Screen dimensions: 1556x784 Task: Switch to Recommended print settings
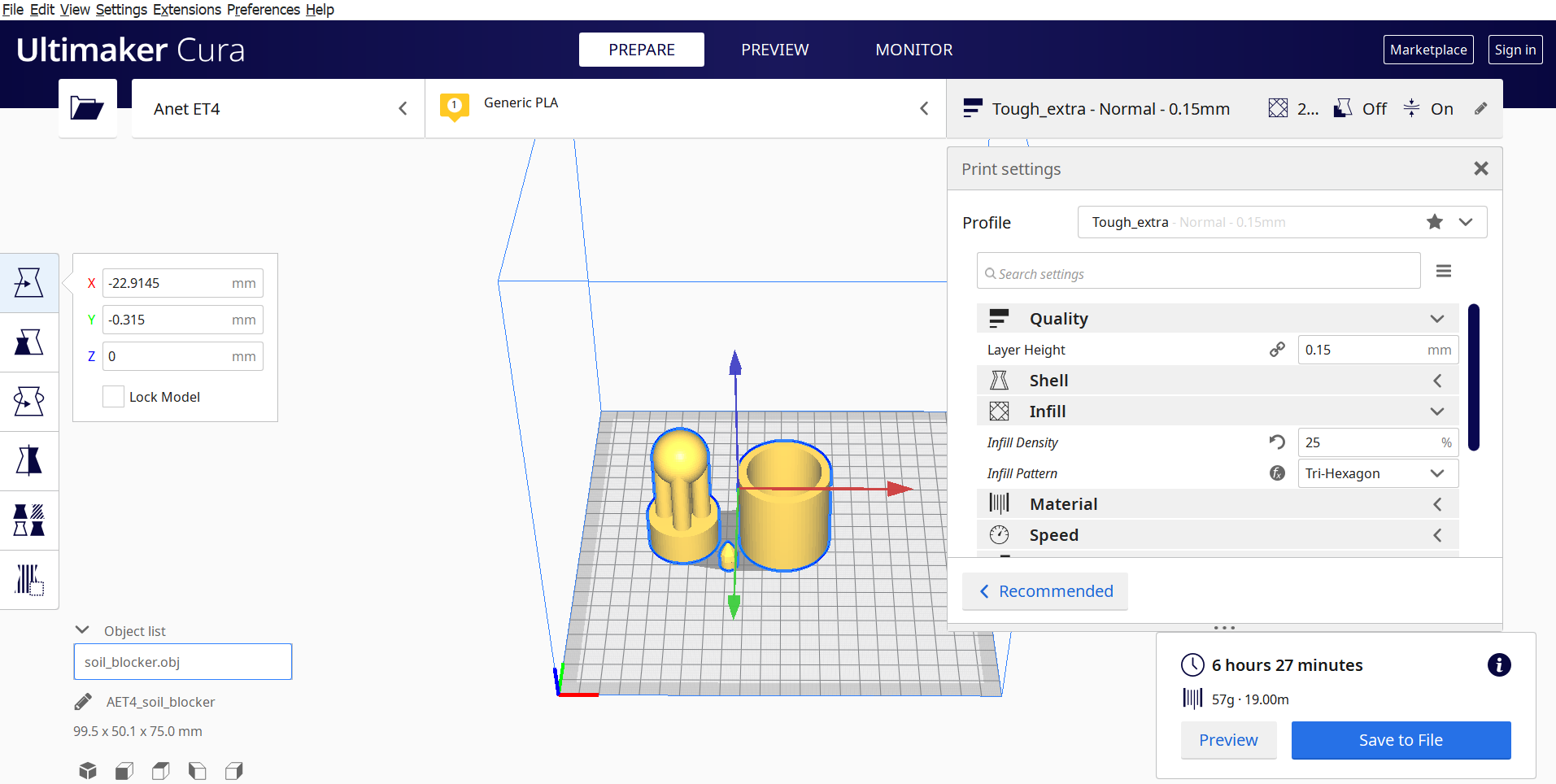point(1045,591)
